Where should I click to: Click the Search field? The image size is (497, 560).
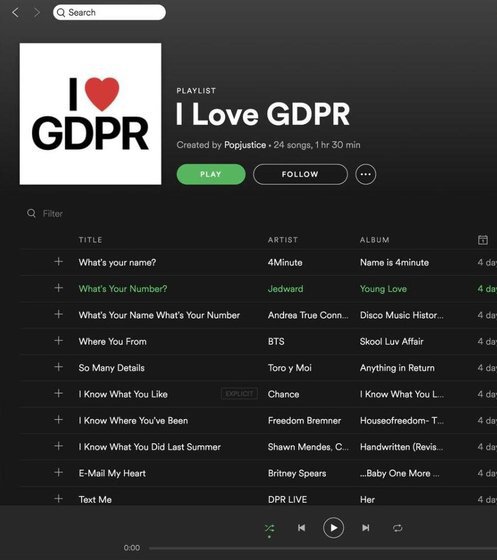[x=109, y=12]
